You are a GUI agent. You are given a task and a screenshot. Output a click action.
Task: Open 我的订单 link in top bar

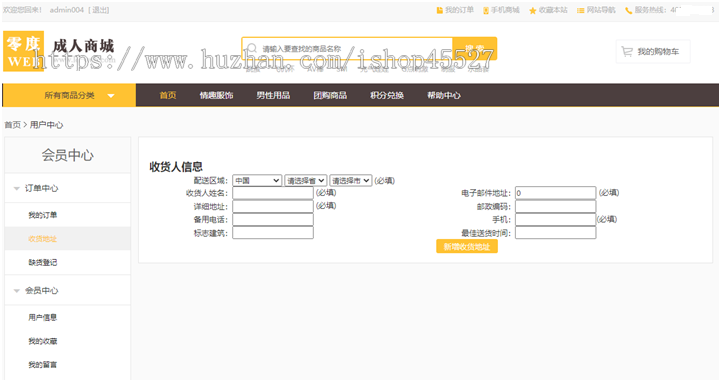click(459, 10)
